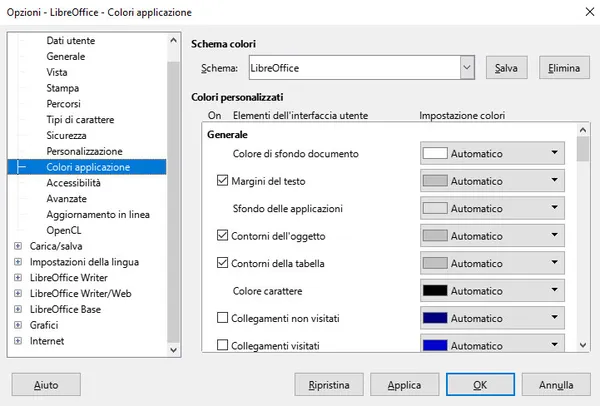Expand the Impostazioni della lingua node
This screenshot has width=600, height=406.
18,262
